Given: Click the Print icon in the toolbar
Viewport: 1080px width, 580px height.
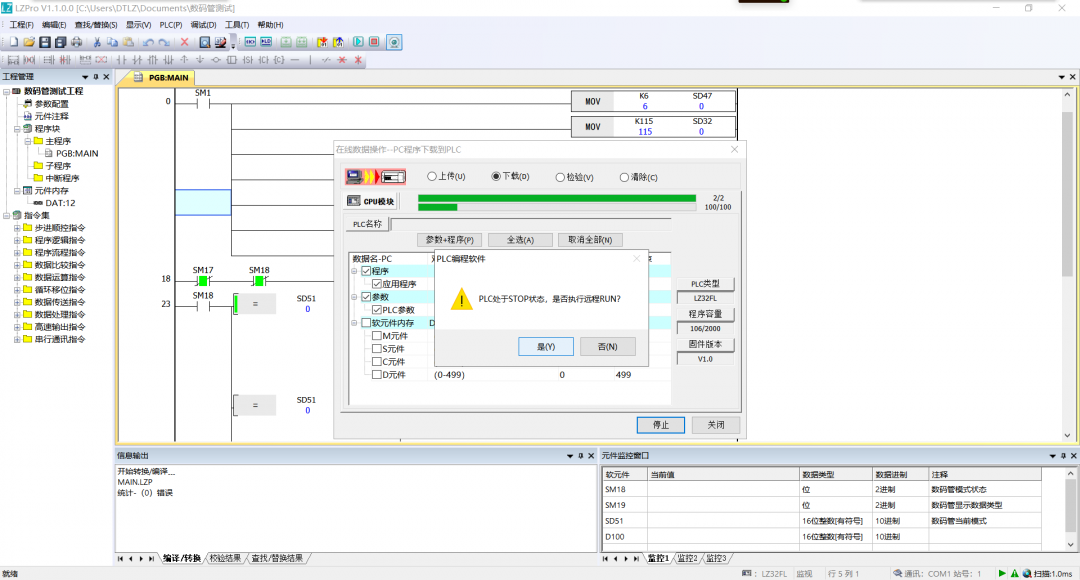Looking at the screenshot, I should coord(77,42).
